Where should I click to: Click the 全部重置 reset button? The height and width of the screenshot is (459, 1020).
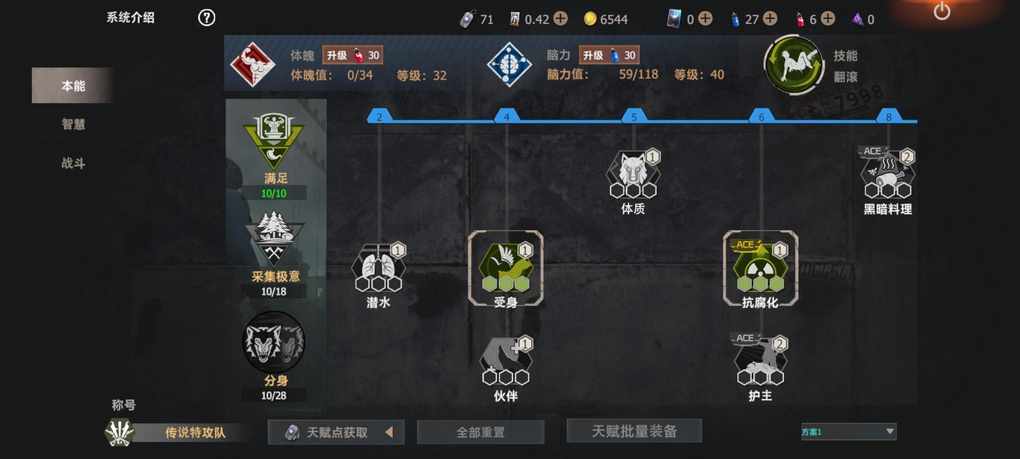pyautogui.click(x=480, y=432)
